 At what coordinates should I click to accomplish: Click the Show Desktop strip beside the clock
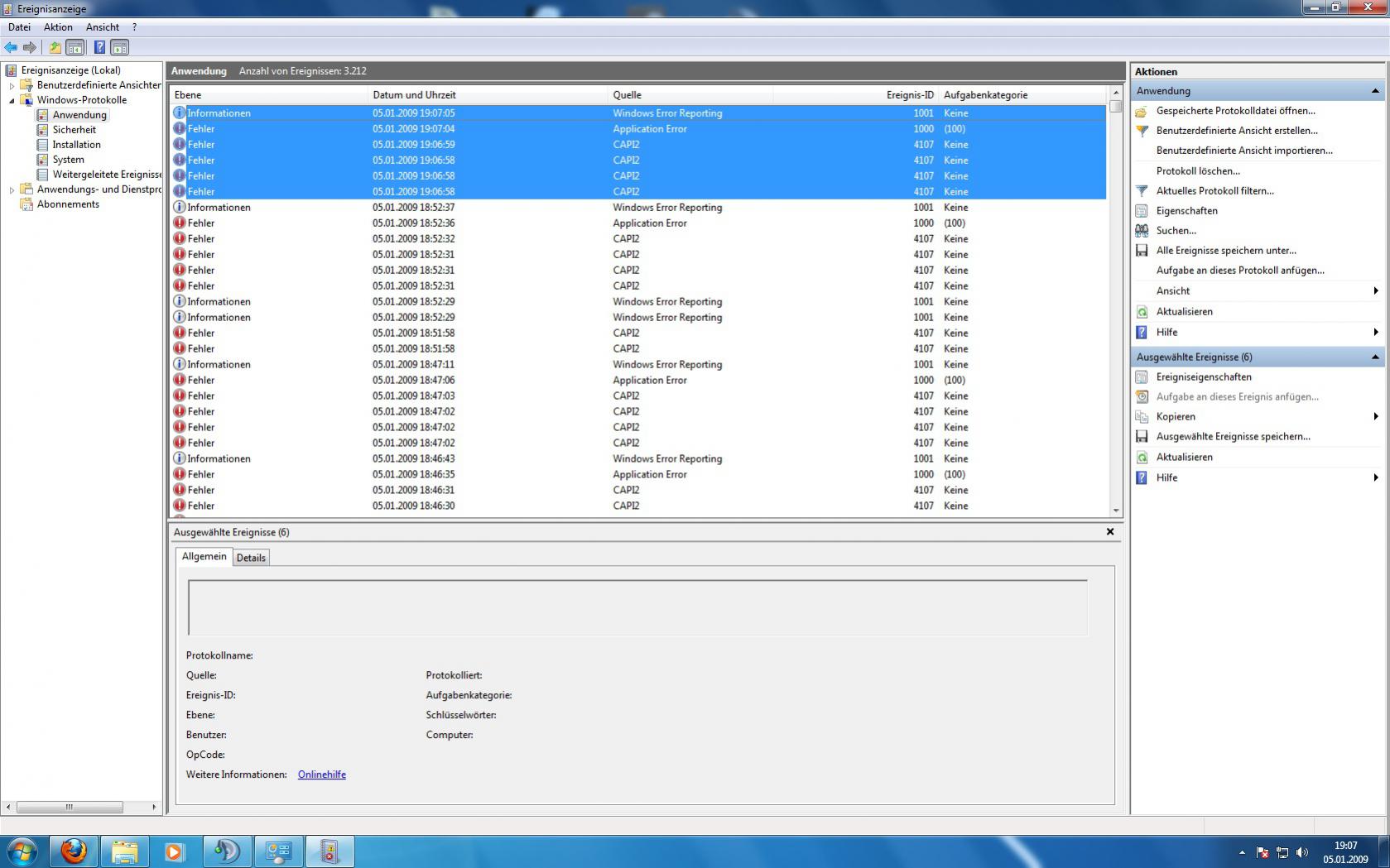pyautogui.click(x=1383, y=851)
